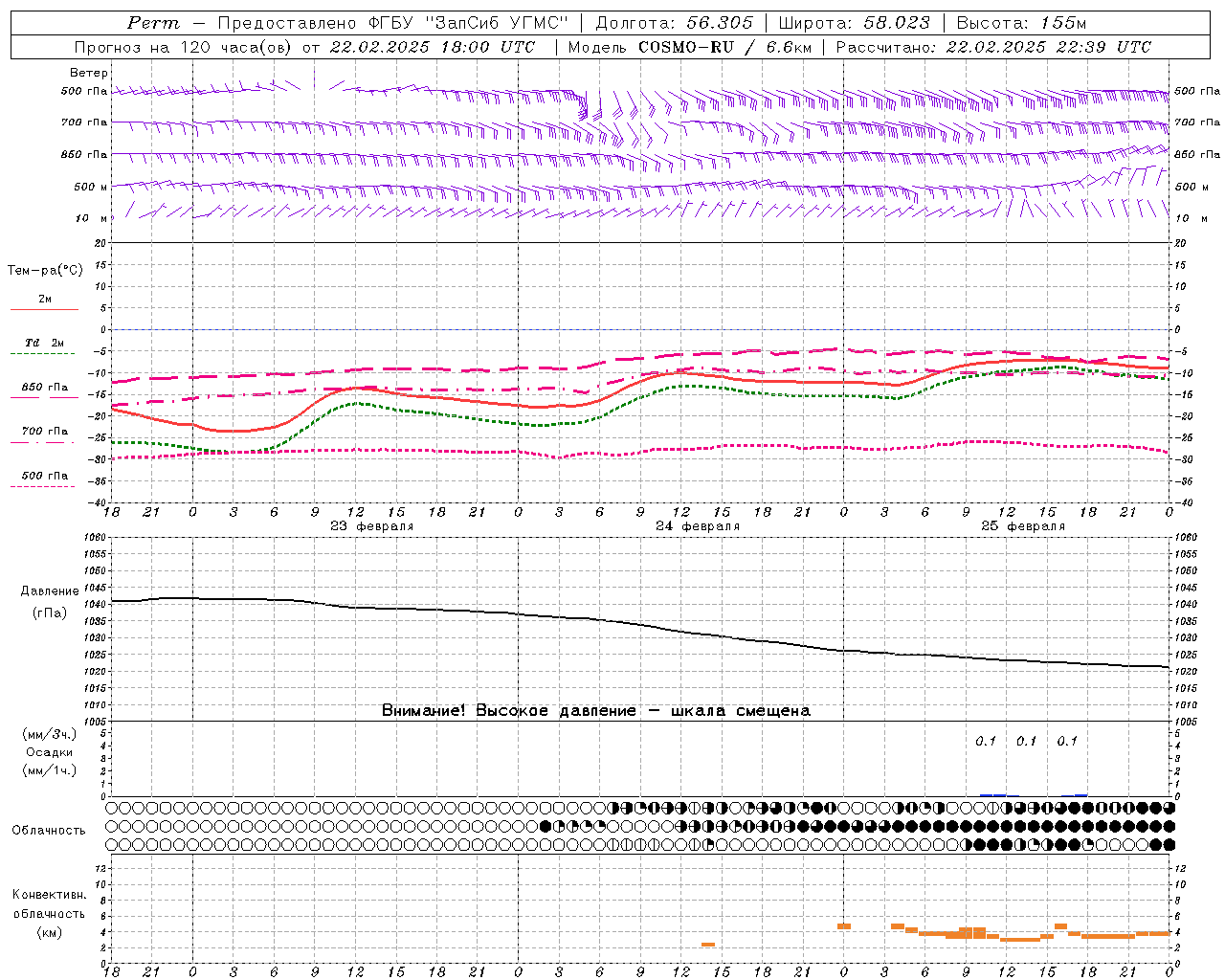Click the "Тем-ра(°C)" temperature axis title

(x=45, y=271)
